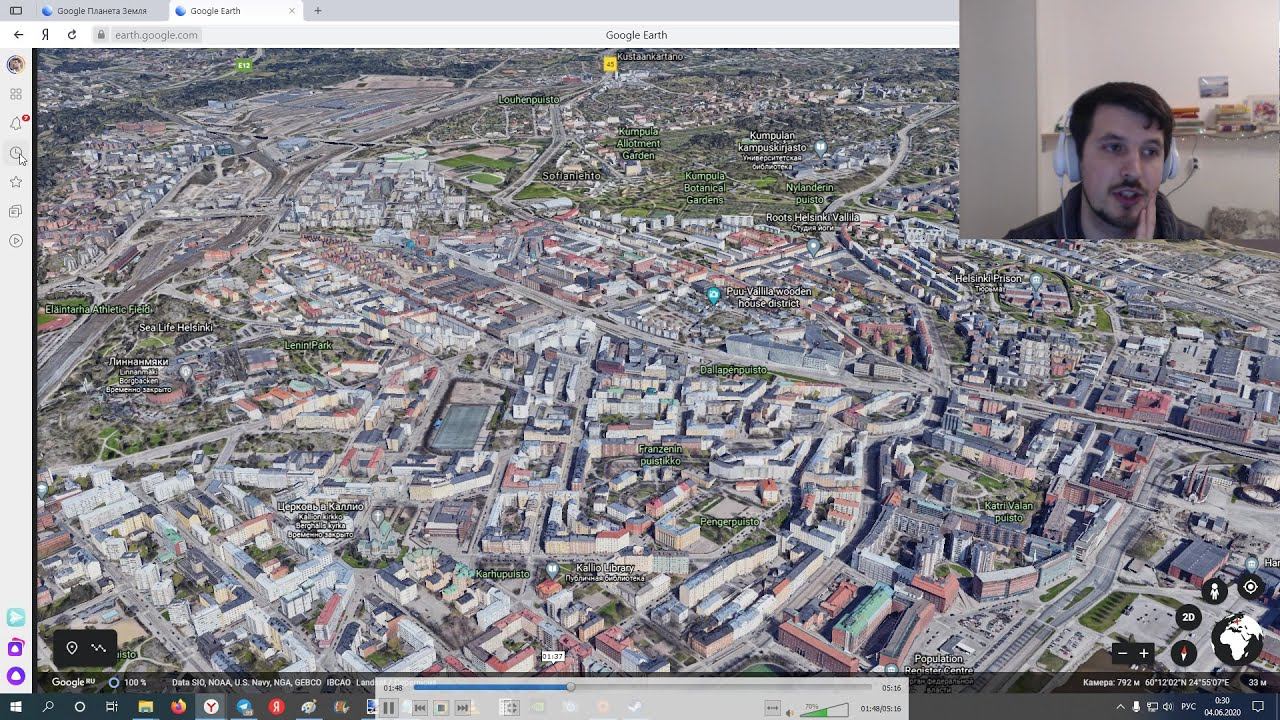Reset view with the compass
The height and width of the screenshot is (720, 1280).
(x=1184, y=654)
